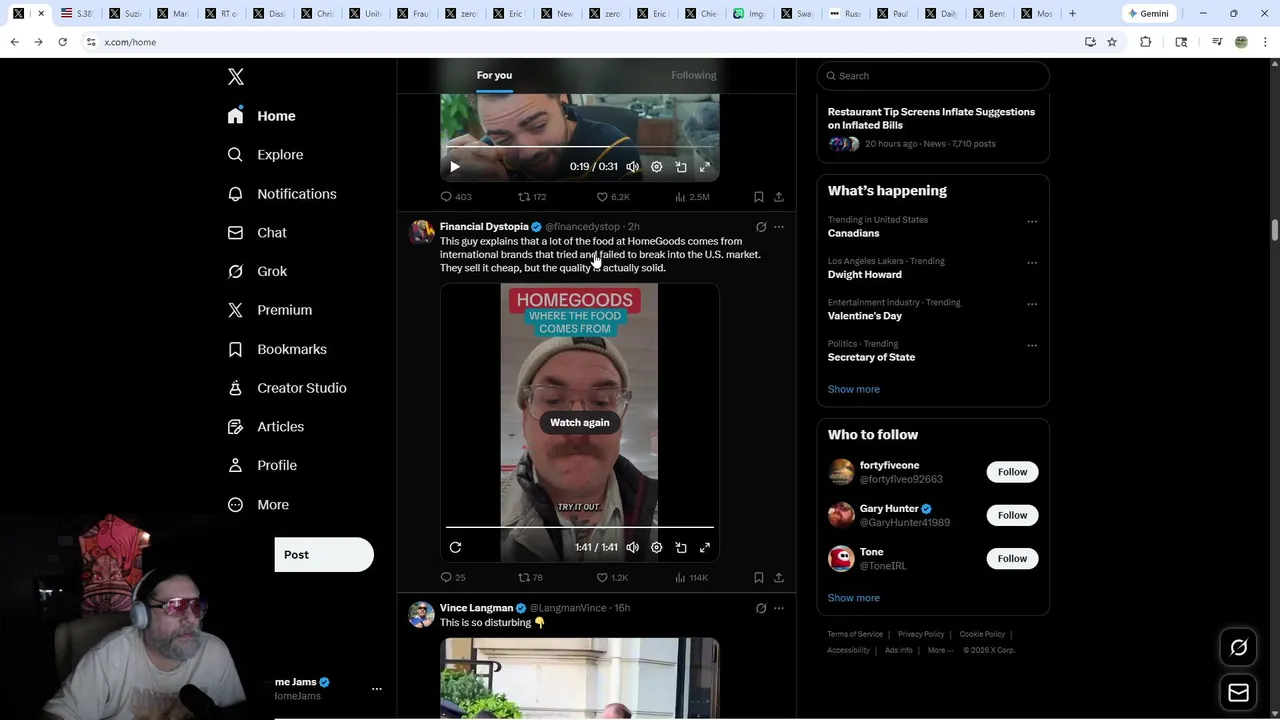
Task: Enter fullscreen on HomeGoods video
Action: 705,547
